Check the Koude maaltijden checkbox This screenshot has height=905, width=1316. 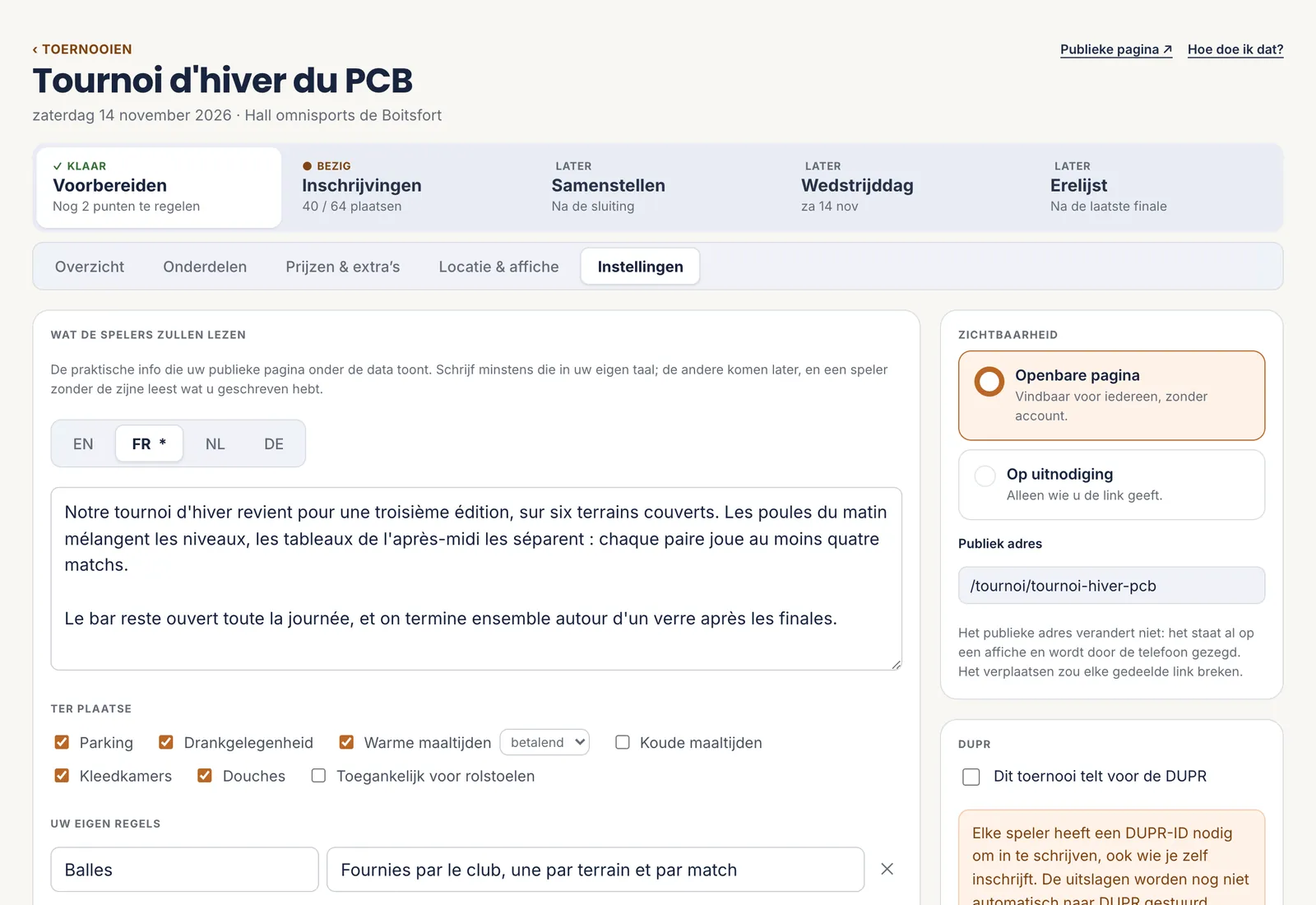click(x=623, y=742)
